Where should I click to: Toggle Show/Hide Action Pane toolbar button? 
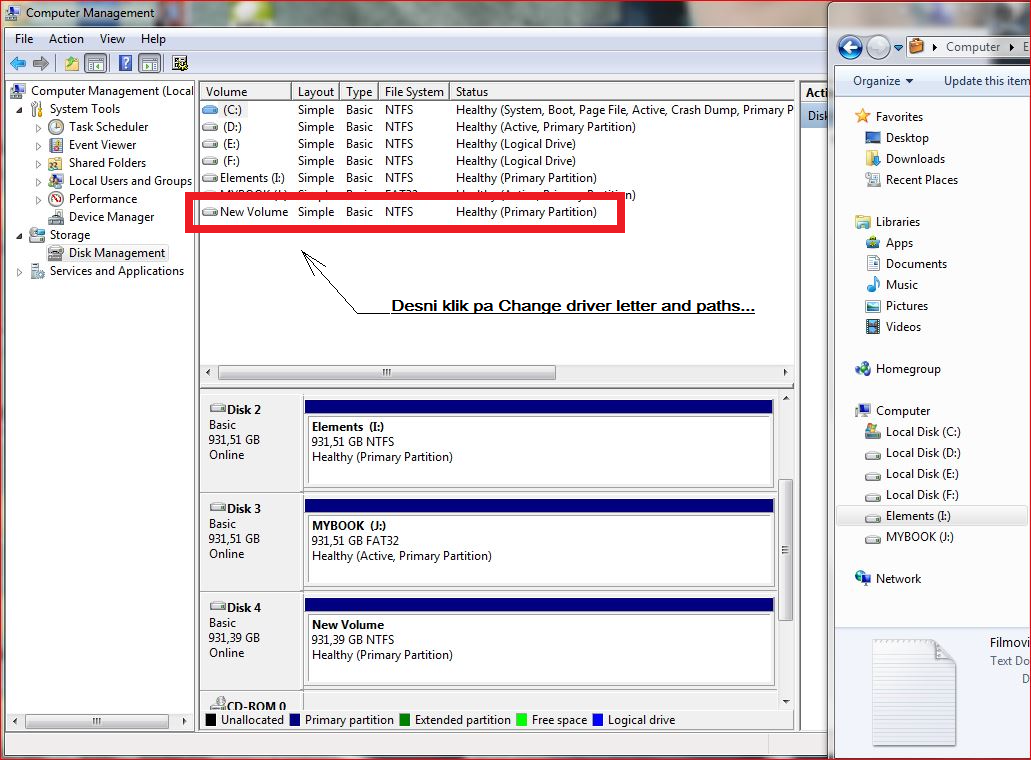pos(150,64)
